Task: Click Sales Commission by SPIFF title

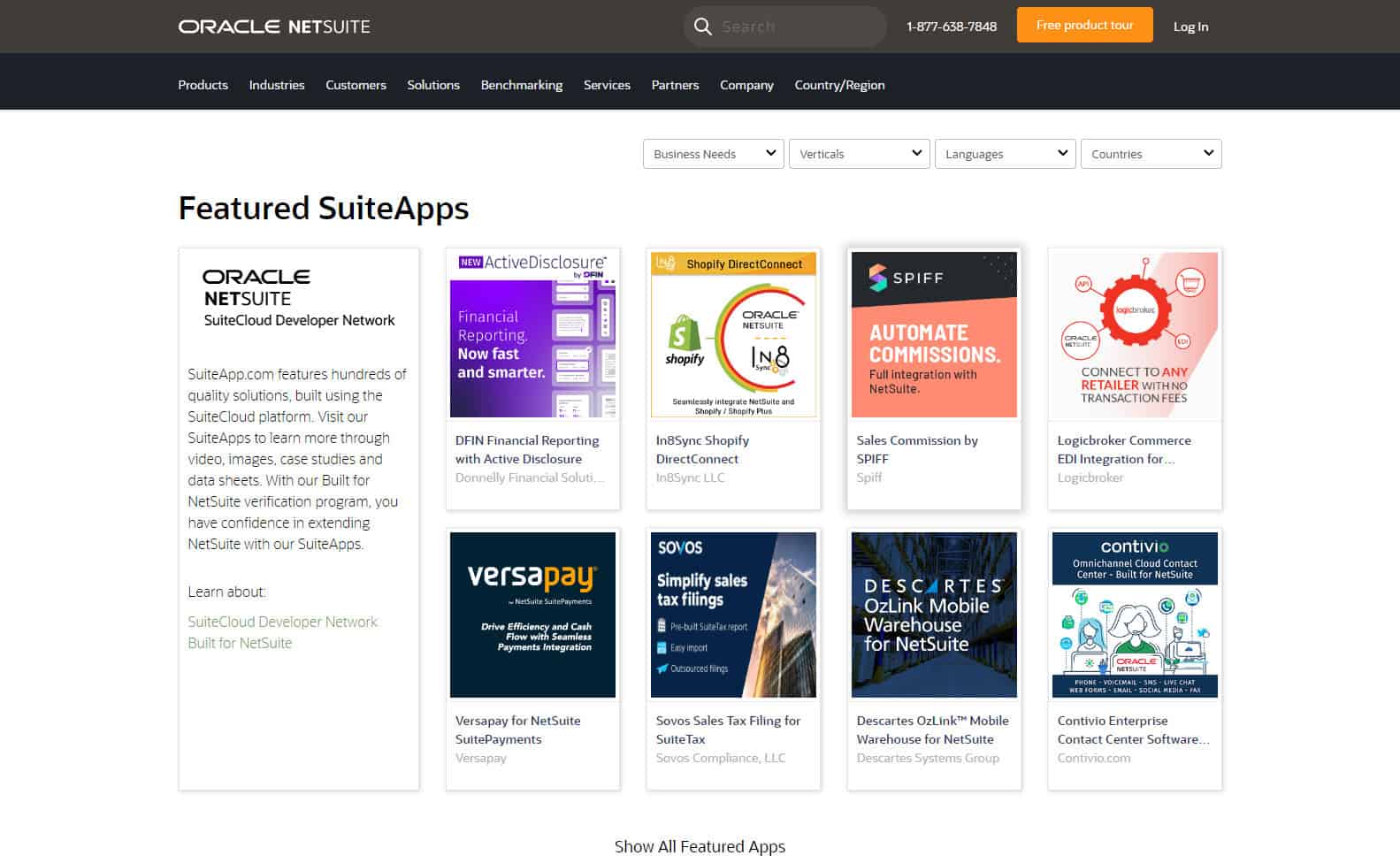Action: pos(917,449)
